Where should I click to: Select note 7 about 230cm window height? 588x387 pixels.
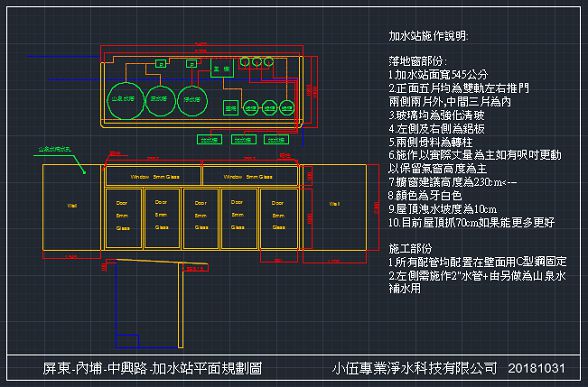tap(453, 182)
